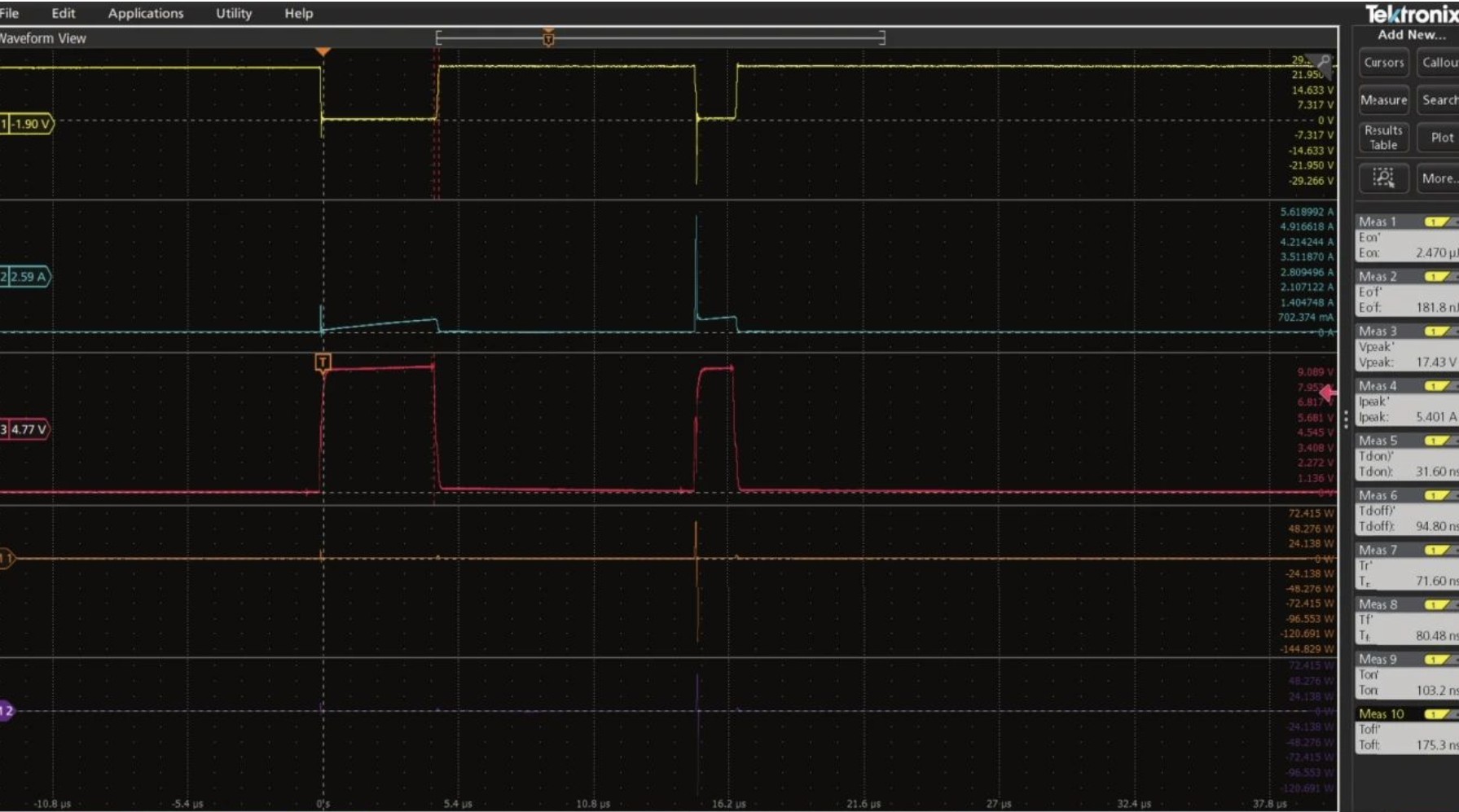The image size is (1459, 812).
Task: Click the Plot button
Action: pos(1439,138)
